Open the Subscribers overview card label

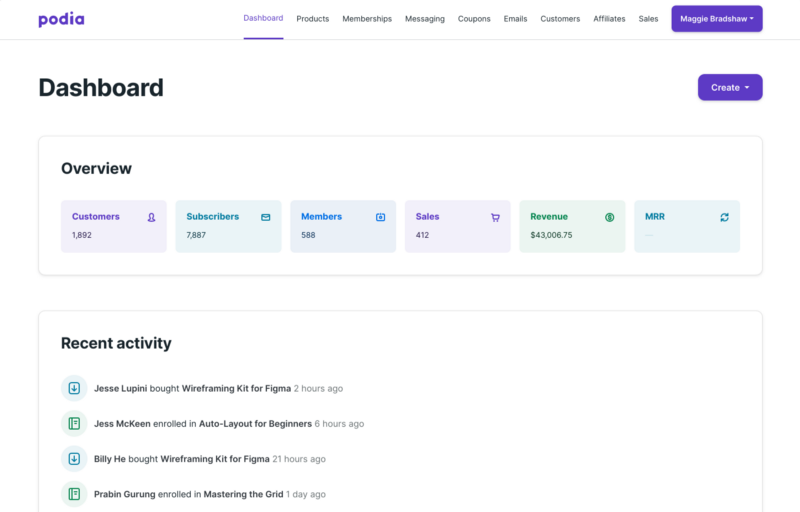point(213,216)
